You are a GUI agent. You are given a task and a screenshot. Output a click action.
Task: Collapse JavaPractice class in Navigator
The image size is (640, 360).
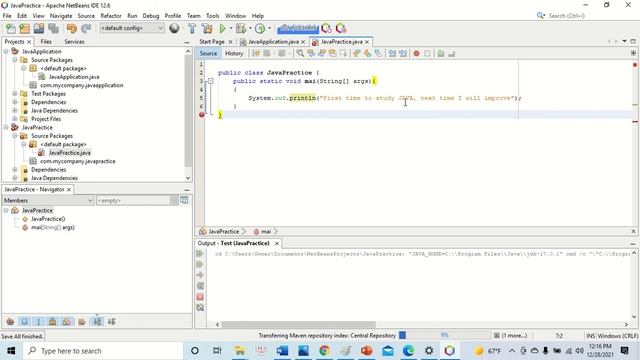tap(6, 210)
